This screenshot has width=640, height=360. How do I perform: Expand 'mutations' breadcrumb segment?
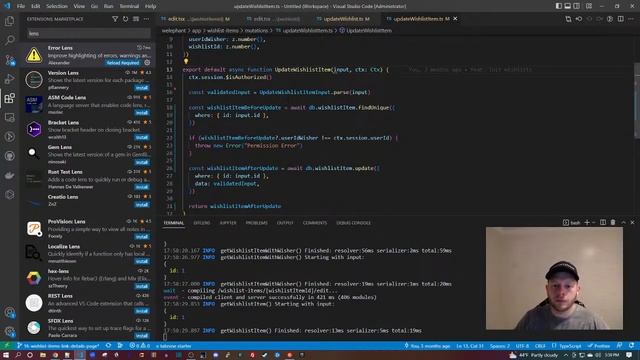tap(256, 31)
